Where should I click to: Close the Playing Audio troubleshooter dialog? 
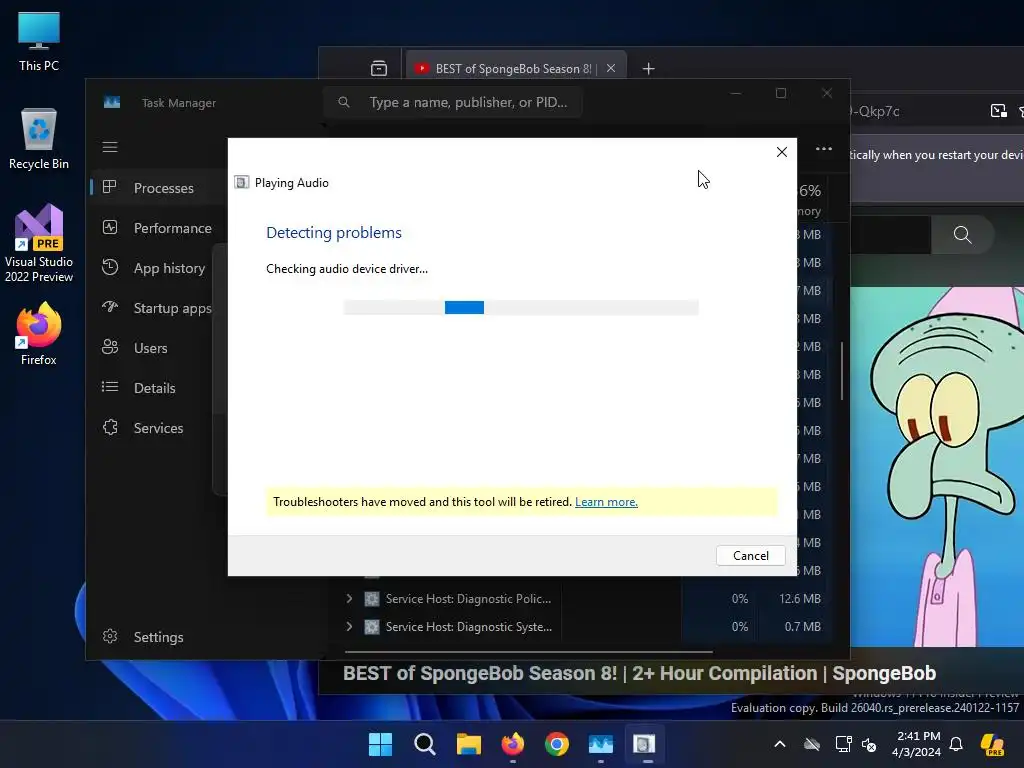point(782,152)
